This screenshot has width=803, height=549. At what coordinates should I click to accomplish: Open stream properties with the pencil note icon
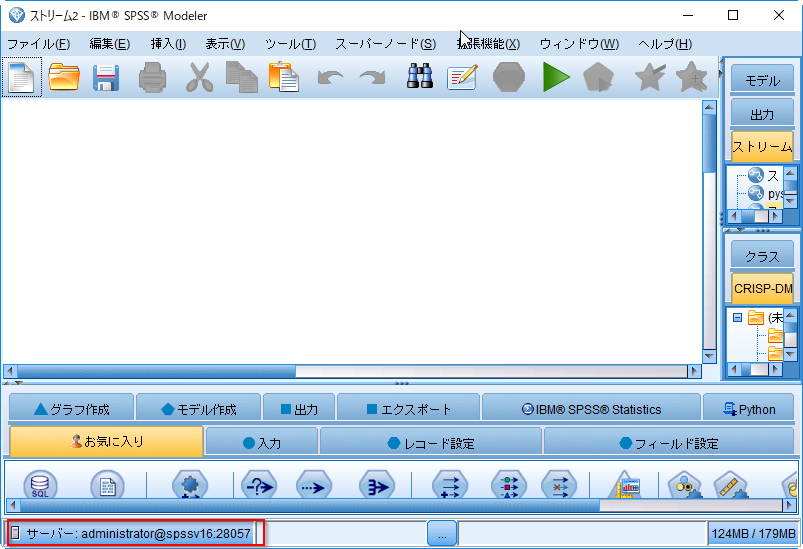462,77
